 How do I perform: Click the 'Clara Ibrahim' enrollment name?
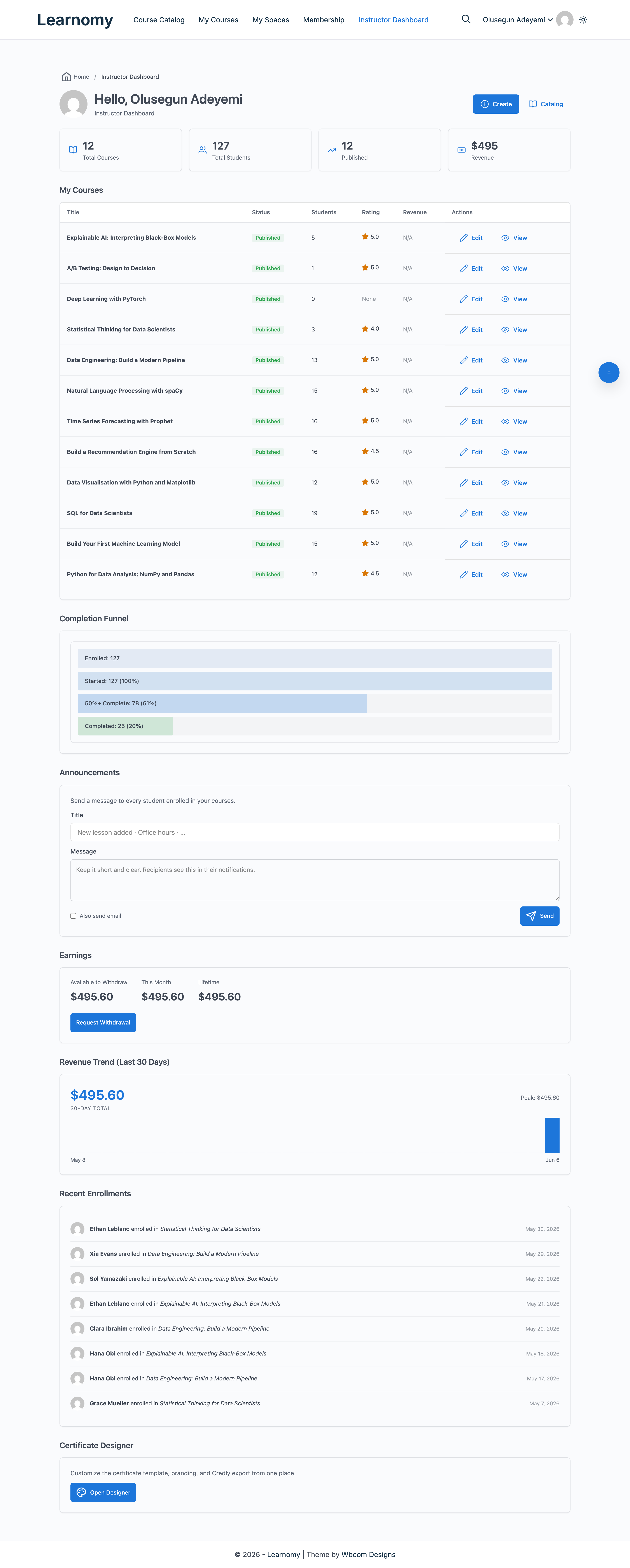click(108, 1329)
